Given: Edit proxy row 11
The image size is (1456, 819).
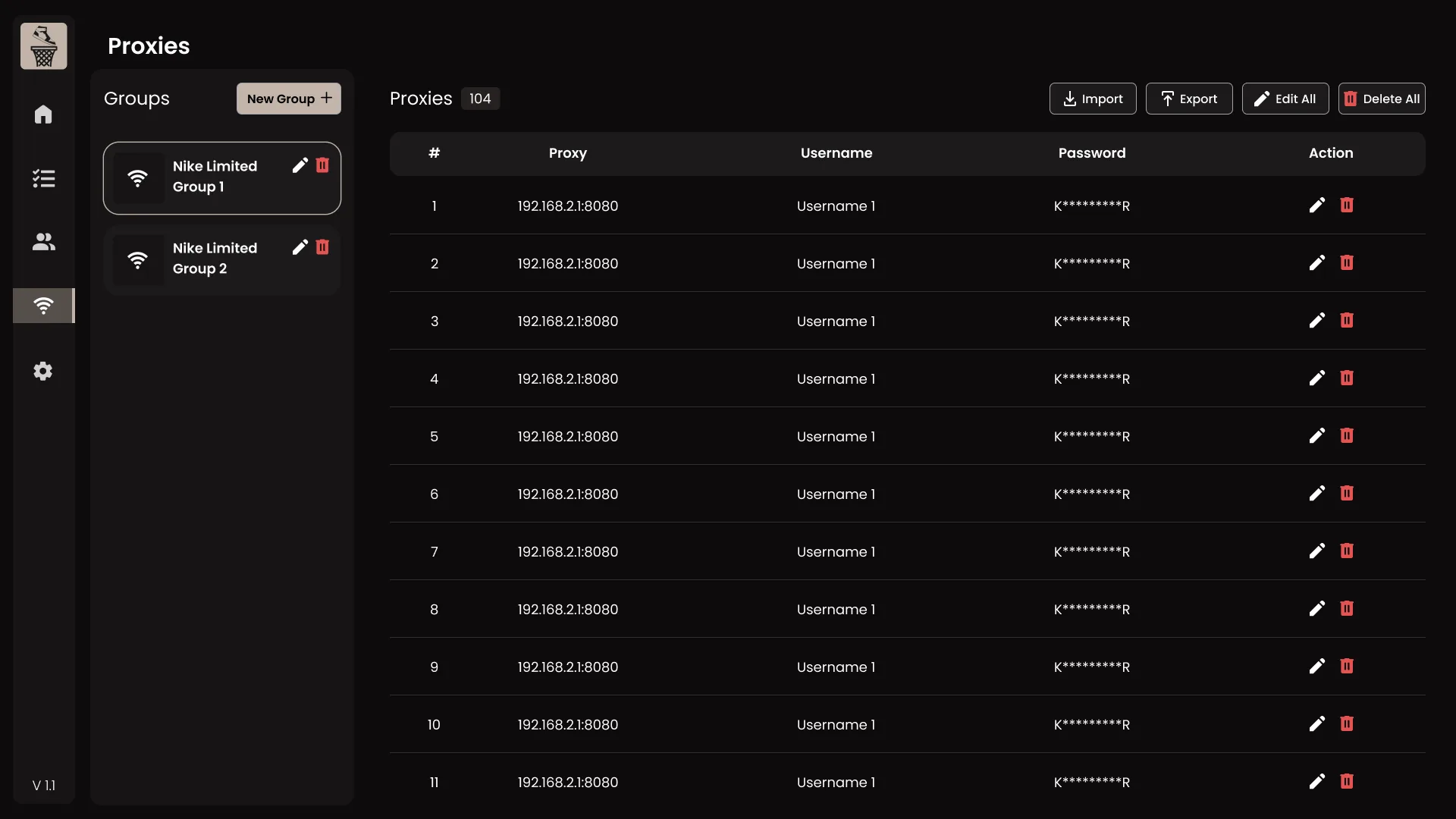Looking at the screenshot, I should coord(1317,782).
